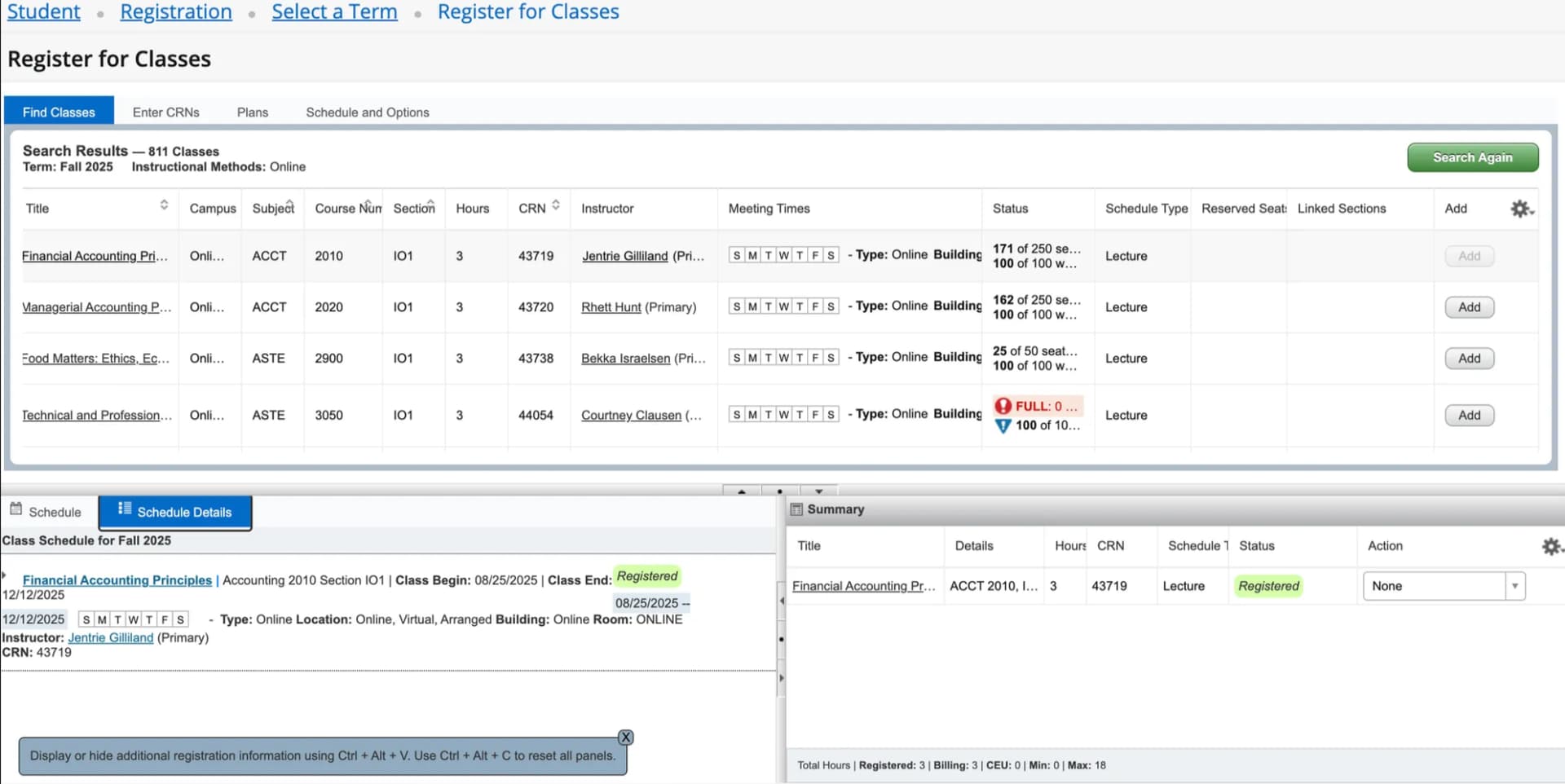Click the Summary panel header icon

point(796,509)
